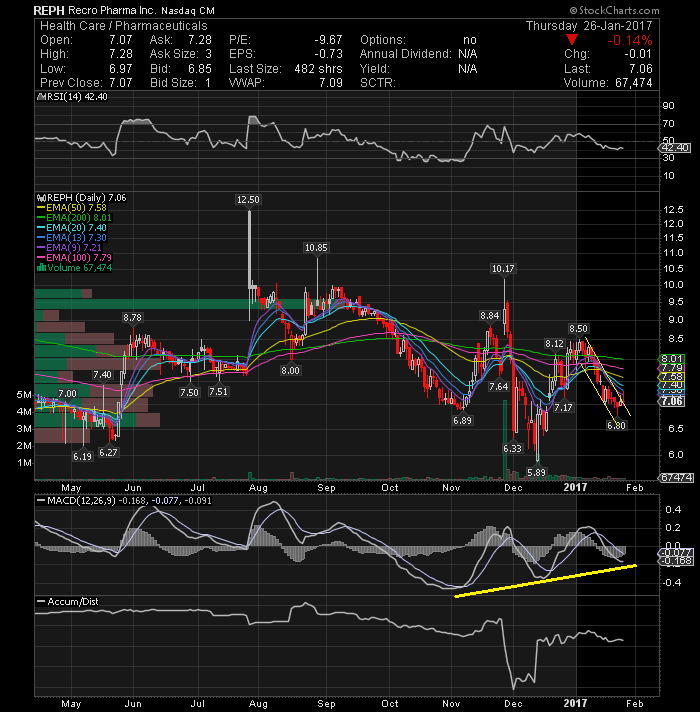Click the 67474 volume tag on right axis
The height and width of the screenshot is (712, 700).
676,478
